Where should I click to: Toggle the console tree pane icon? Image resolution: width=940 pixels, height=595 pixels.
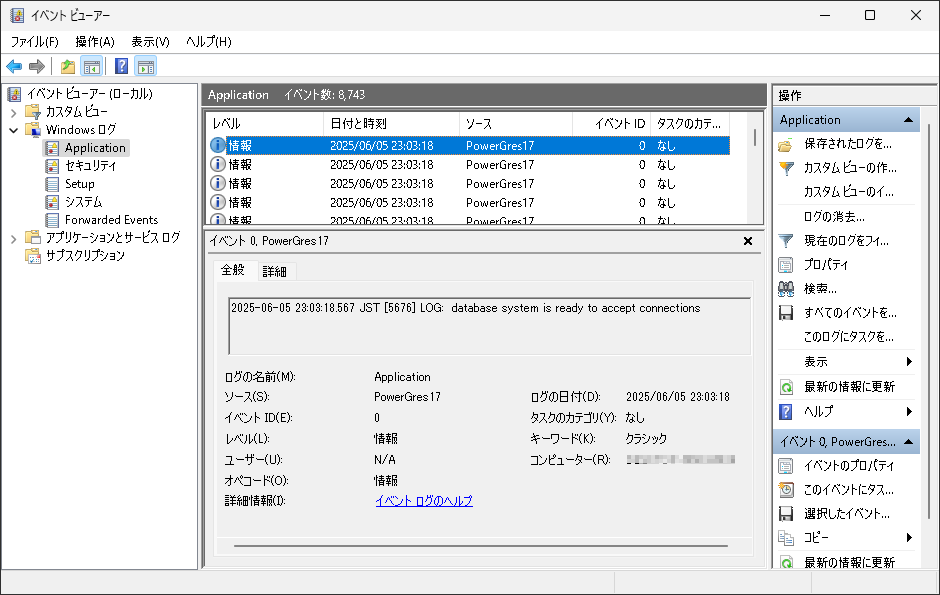92,66
